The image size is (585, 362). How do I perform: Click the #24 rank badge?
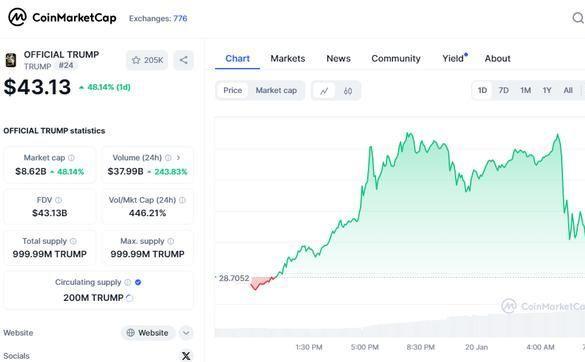[x=66, y=66]
